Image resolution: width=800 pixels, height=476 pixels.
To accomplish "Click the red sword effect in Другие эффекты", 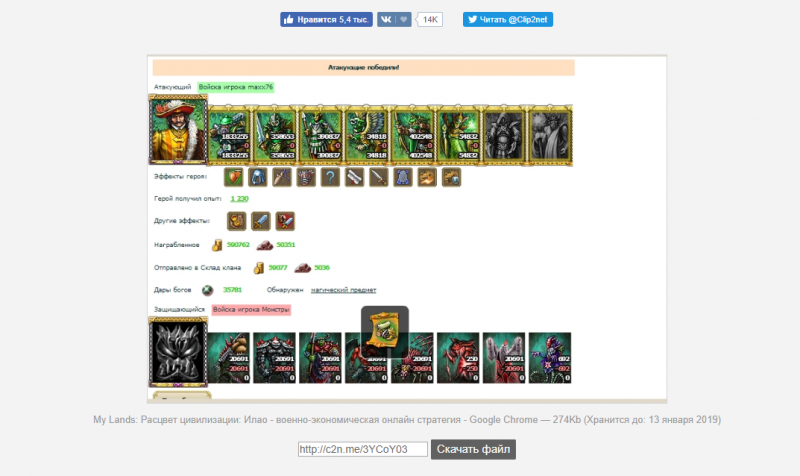I will (x=285, y=221).
